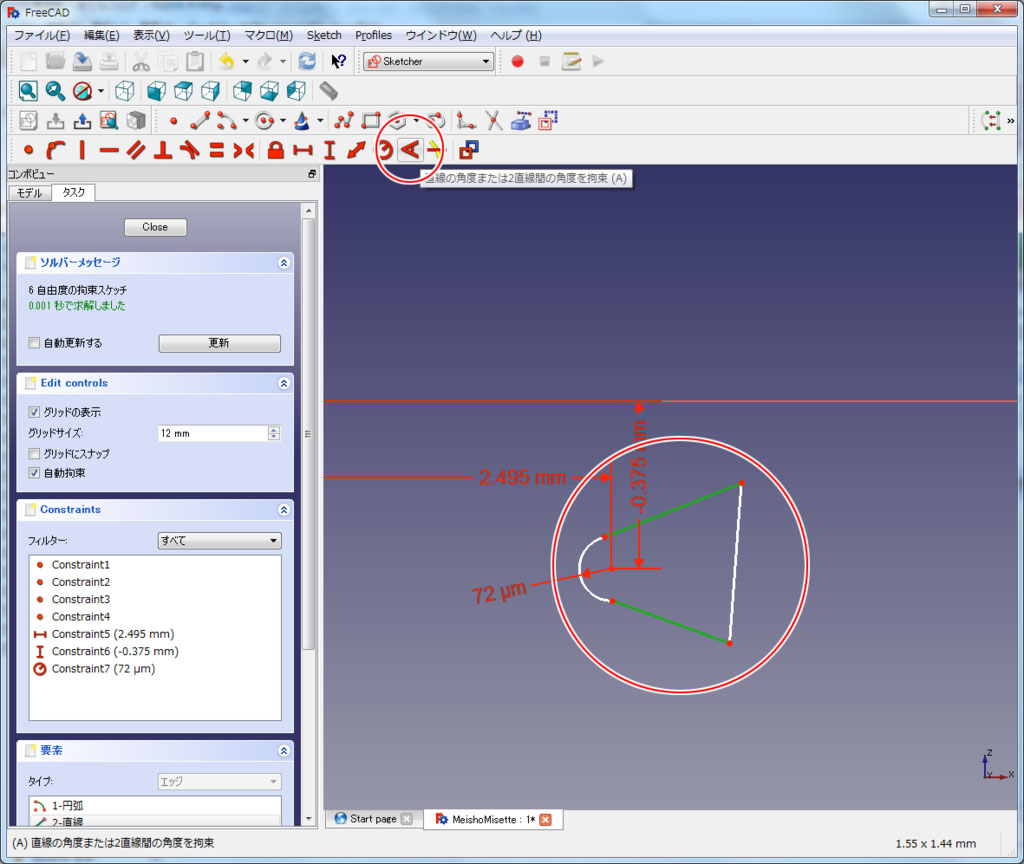The height and width of the screenshot is (864, 1024).
Task: Click the angle constraint icon
Action: (x=410, y=150)
